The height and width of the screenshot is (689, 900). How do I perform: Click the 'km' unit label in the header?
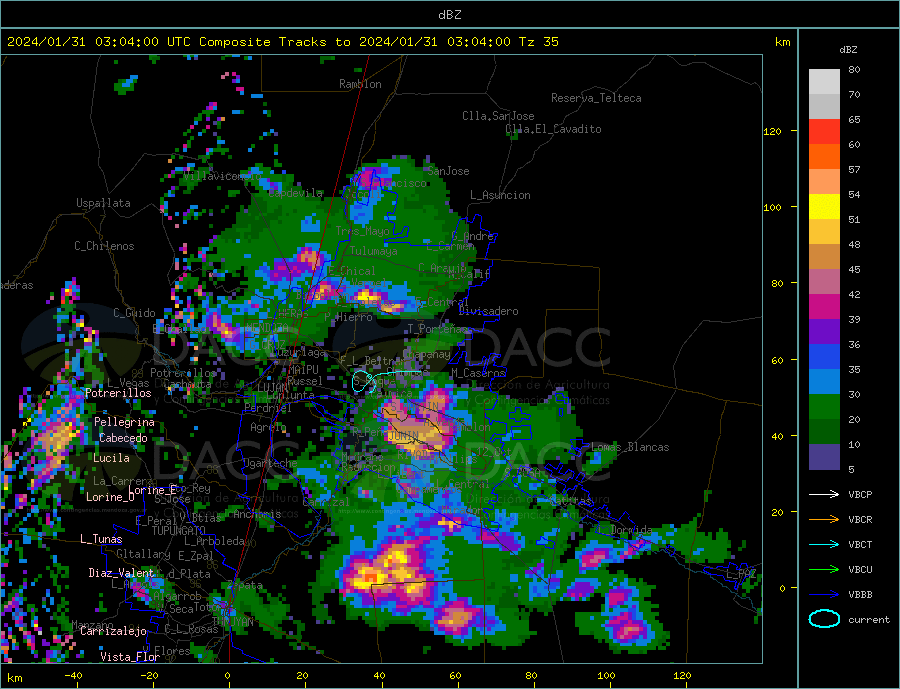pos(782,42)
